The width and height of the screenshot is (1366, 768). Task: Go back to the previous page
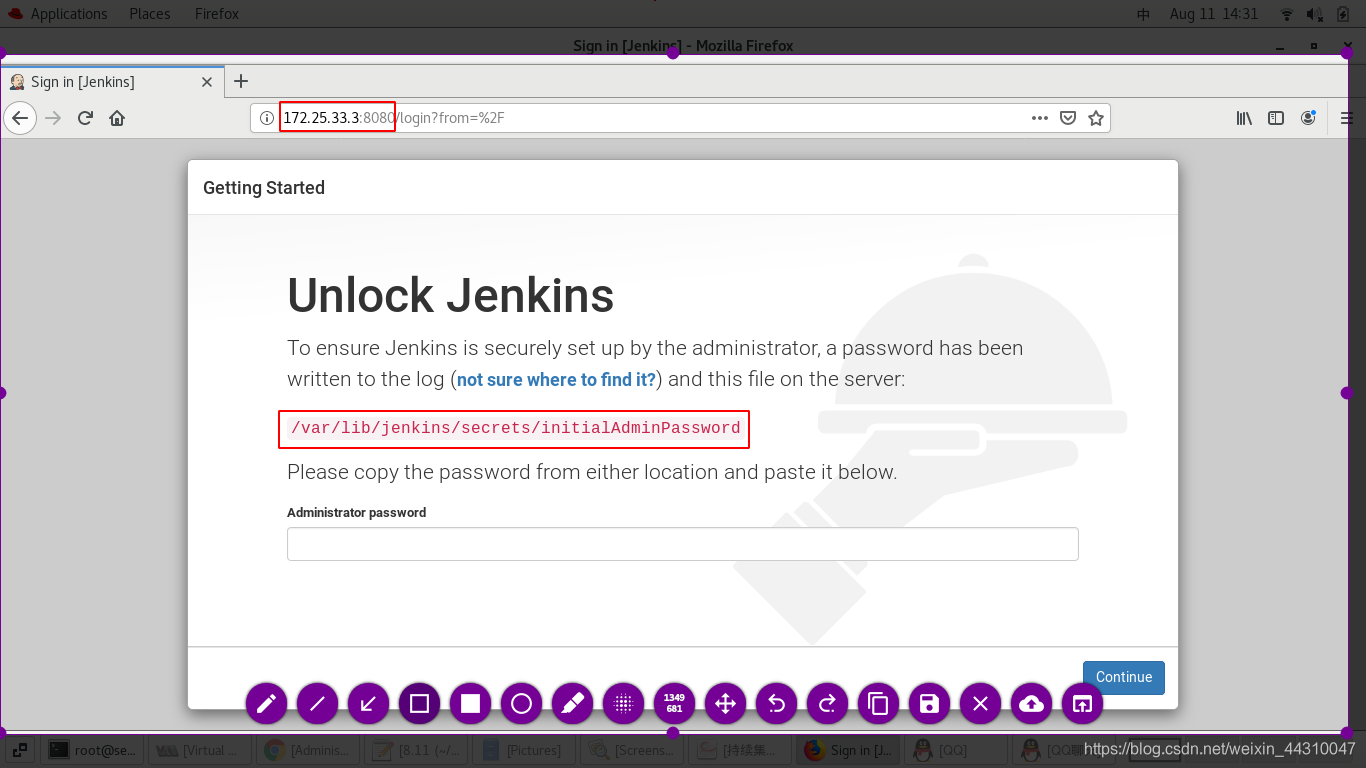[20, 118]
